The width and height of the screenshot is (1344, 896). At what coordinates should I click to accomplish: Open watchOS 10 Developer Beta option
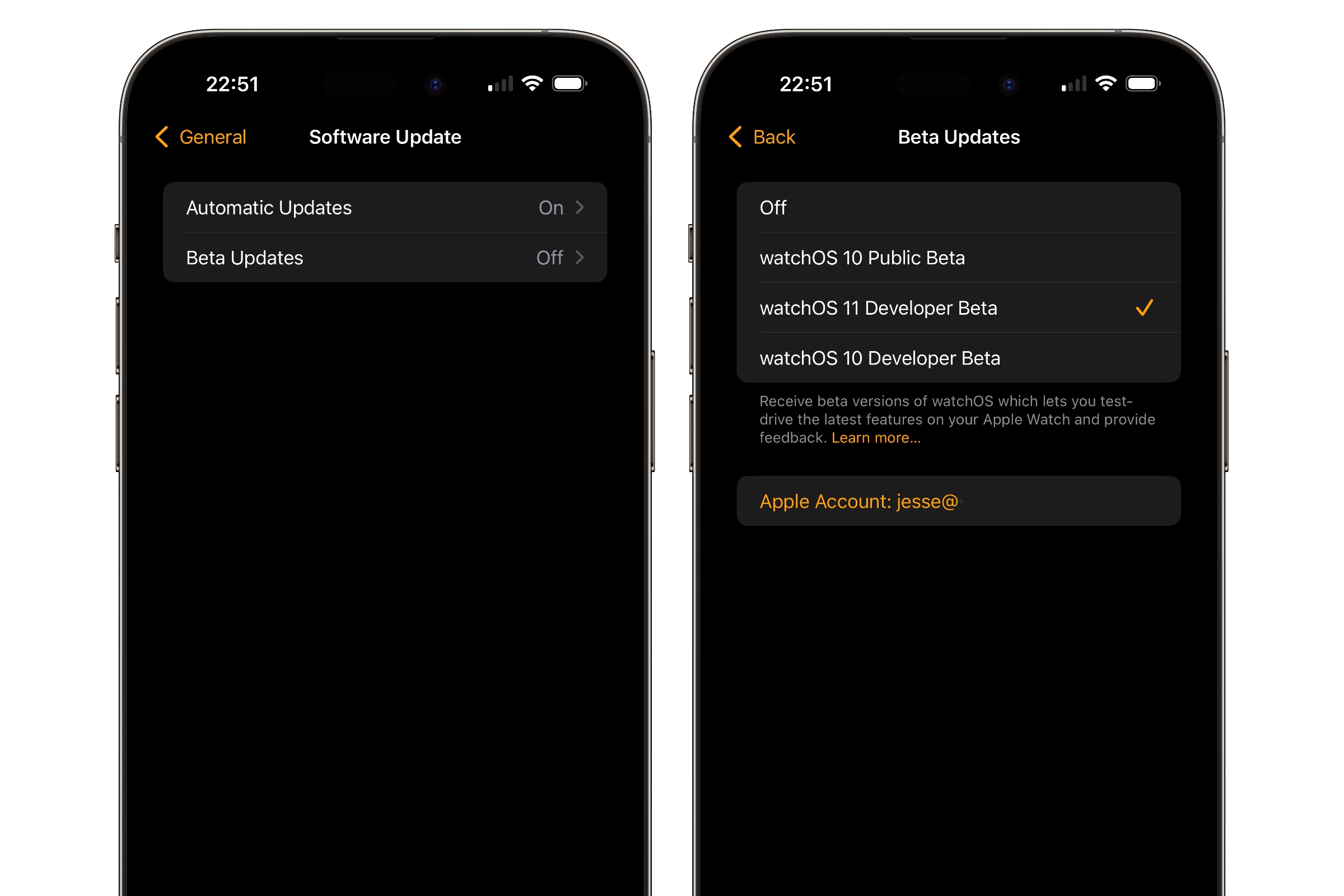click(x=956, y=357)
